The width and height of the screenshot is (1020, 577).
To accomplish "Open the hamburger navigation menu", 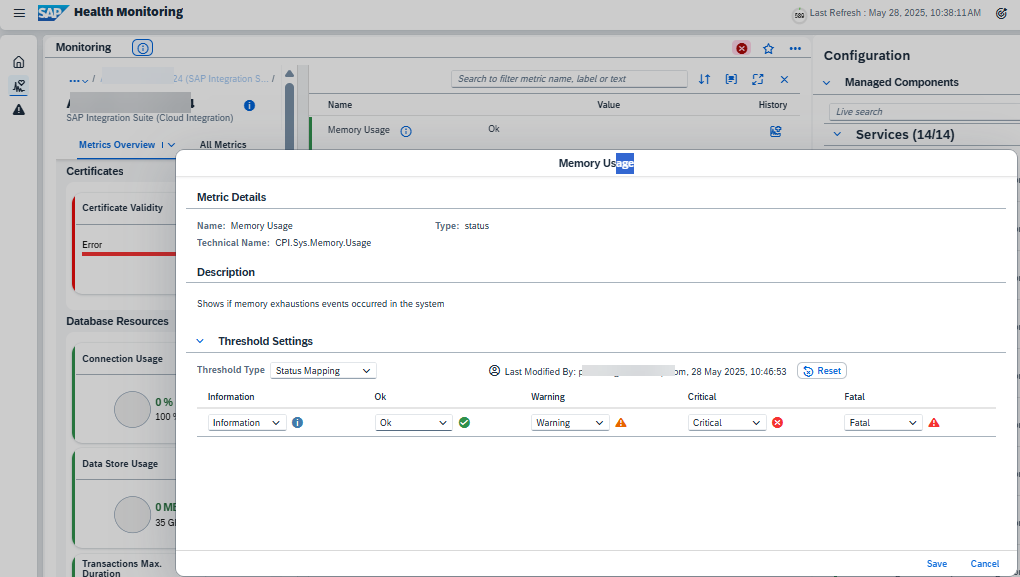I will pos(20,13).
